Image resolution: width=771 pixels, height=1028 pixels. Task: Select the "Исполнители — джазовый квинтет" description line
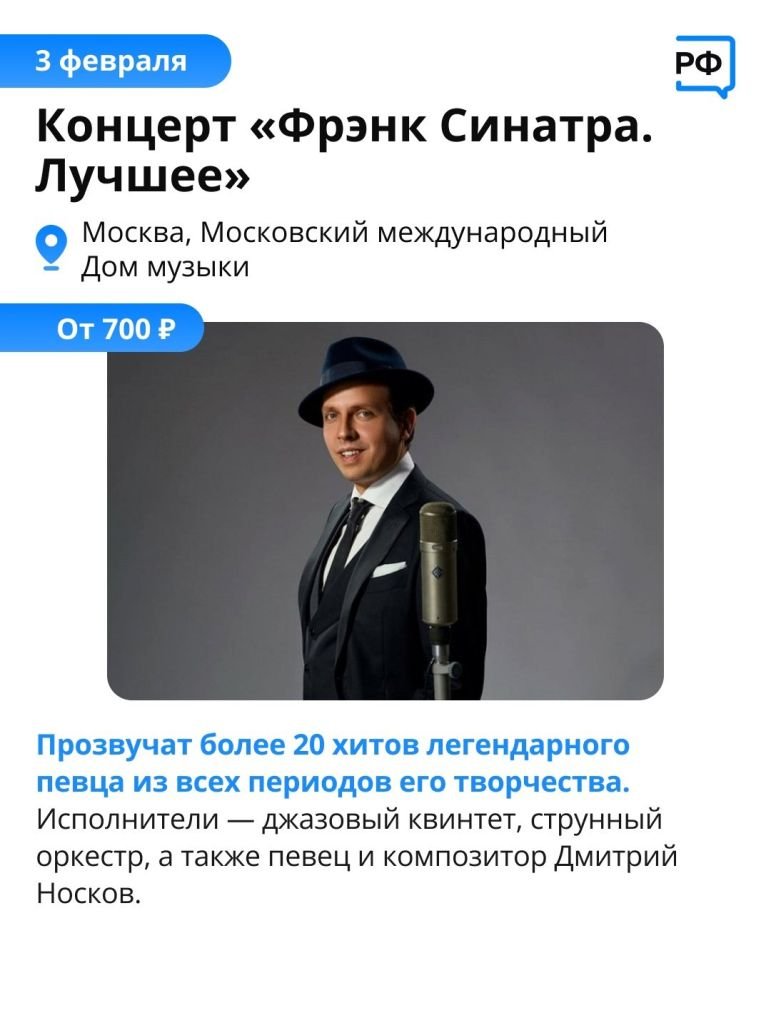[x=279, y=820]
